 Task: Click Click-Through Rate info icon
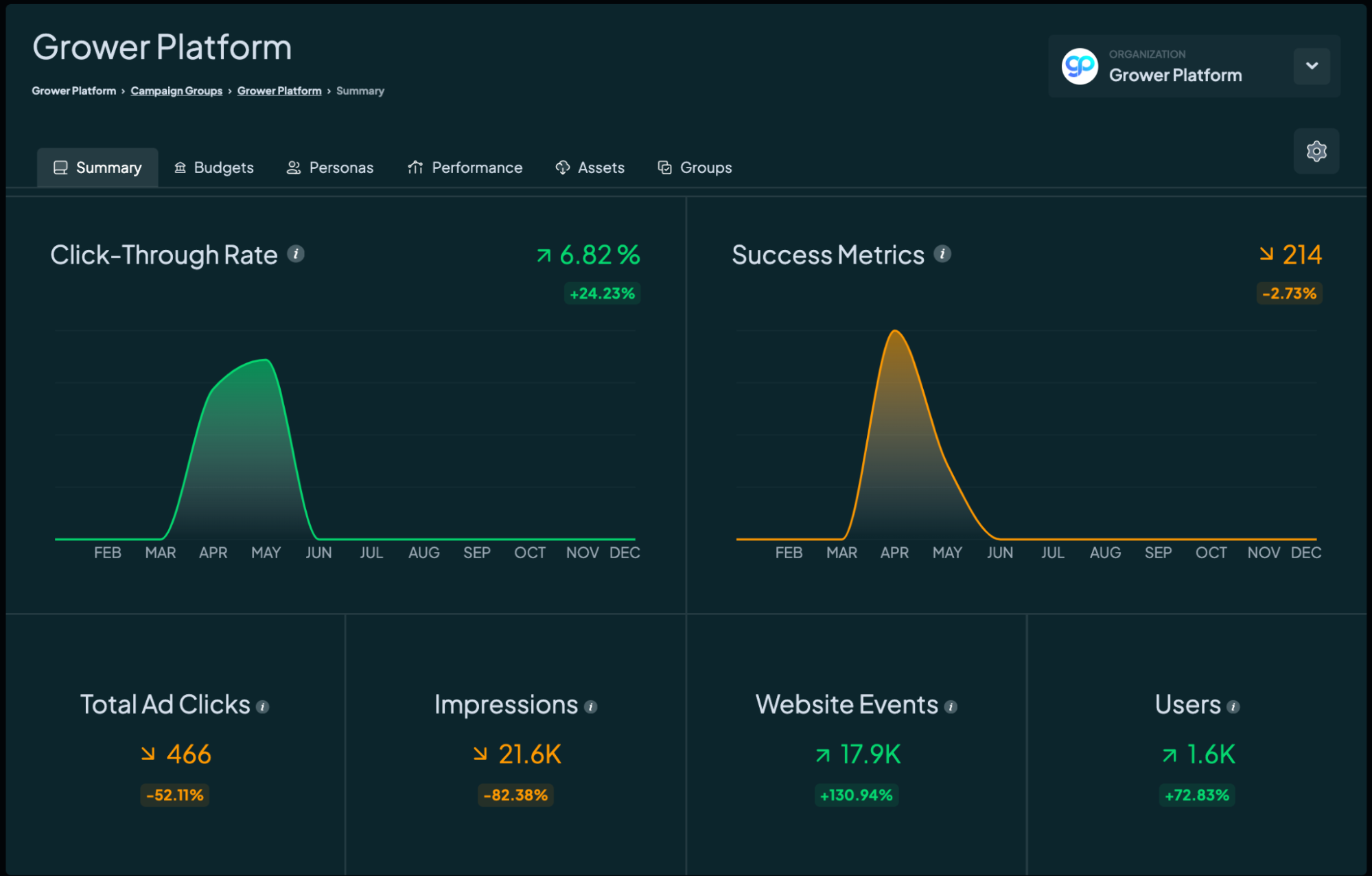[296, 254]
